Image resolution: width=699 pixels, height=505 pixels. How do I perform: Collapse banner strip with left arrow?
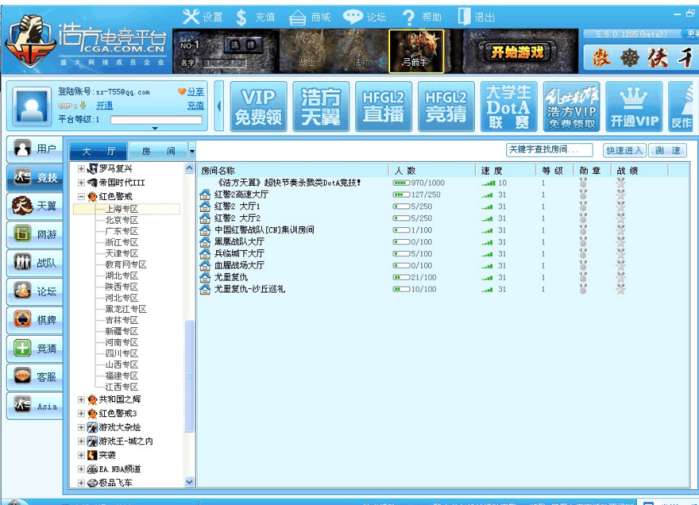(x=218, y=106)
